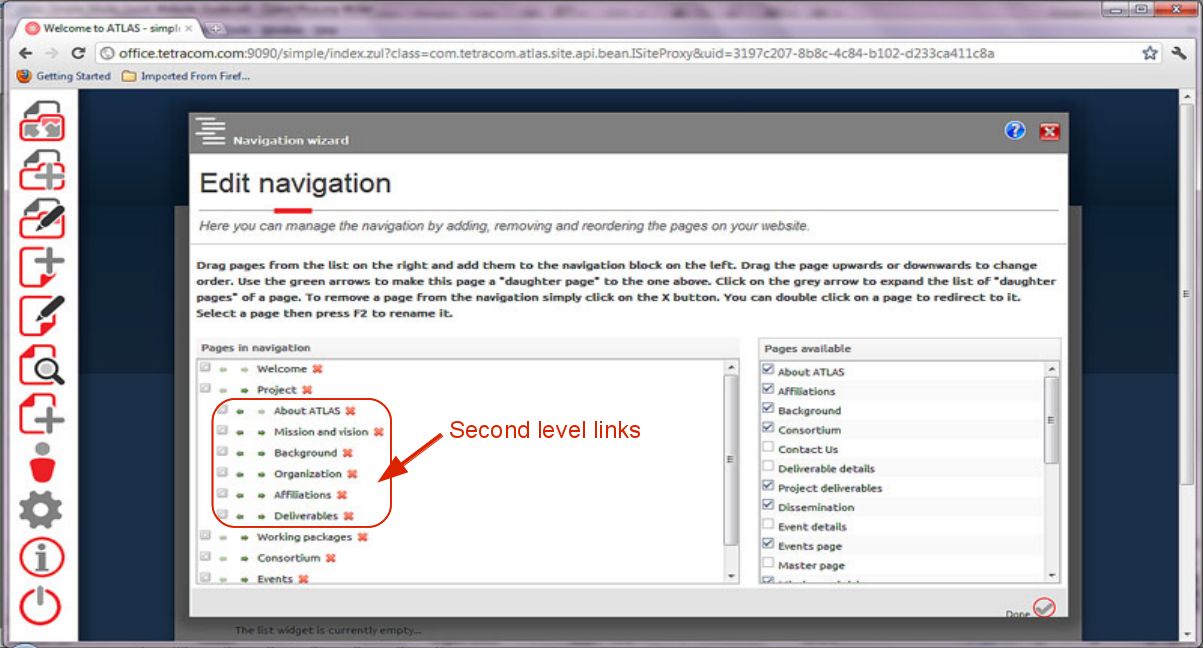Viewport: 1203px width, 648px height.
Task: Close the Navigation wizard with red X
Action: pos(1049,132)
